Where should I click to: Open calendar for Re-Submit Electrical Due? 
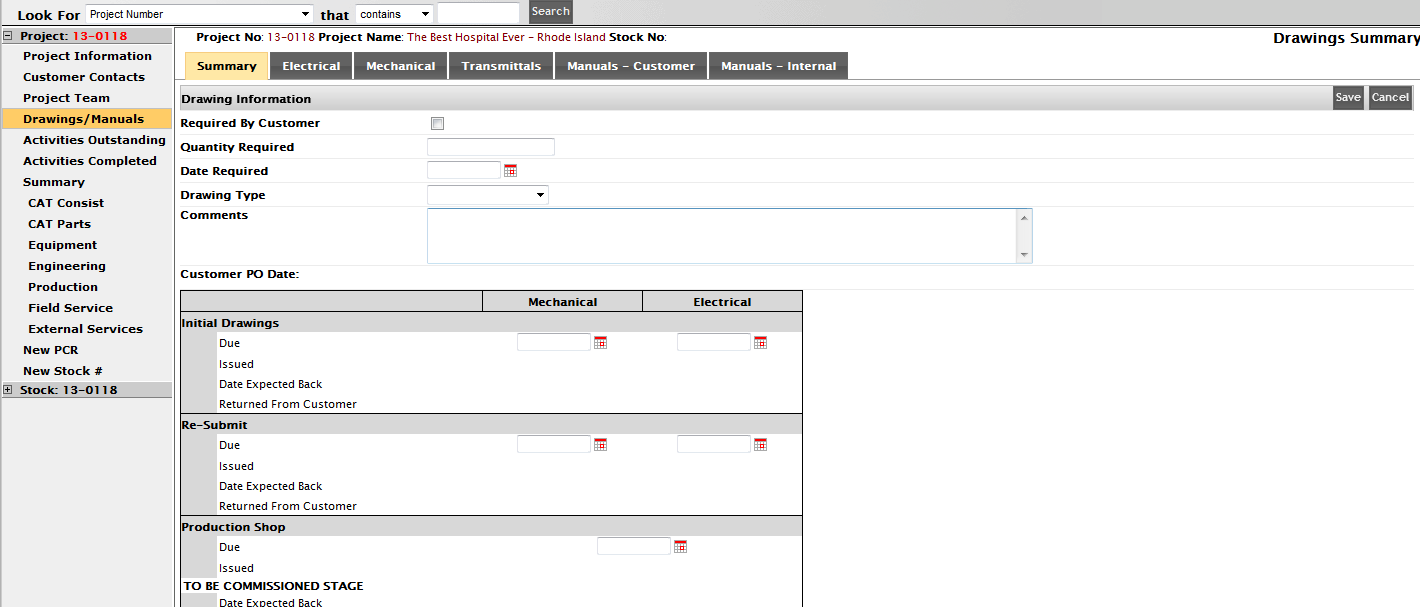pyautogui.click(x=760, y=445)
